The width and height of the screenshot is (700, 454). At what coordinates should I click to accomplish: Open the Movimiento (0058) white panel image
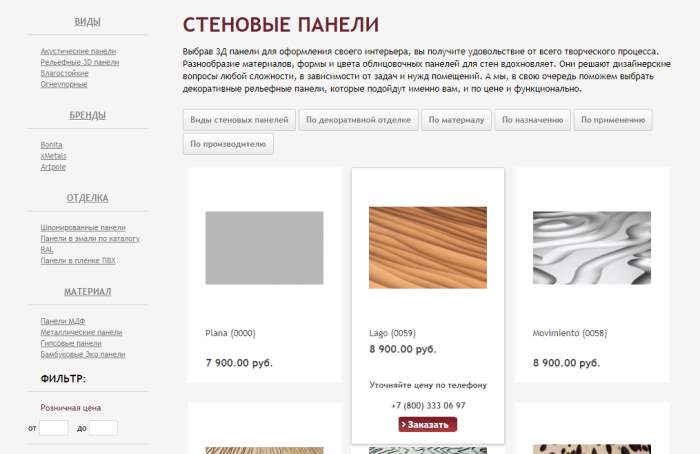(592, 248)
